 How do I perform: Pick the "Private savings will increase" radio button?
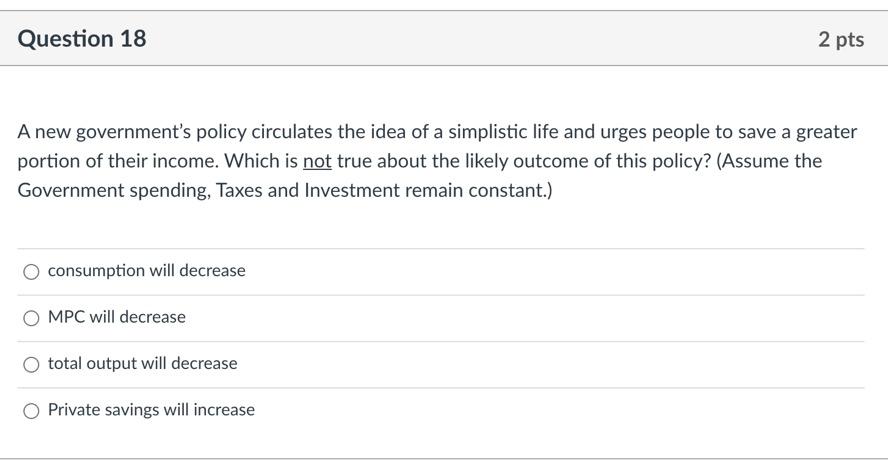pyautogui.click(x=32, y=410)
